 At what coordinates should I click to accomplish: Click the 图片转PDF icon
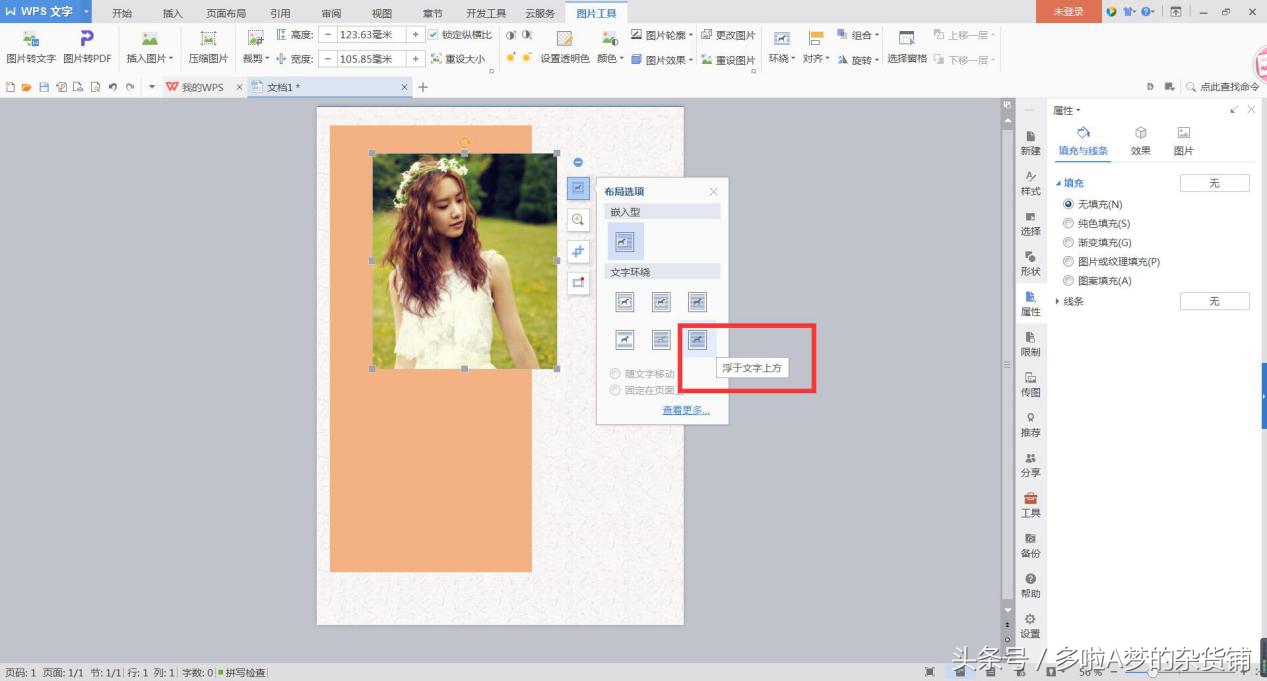click(x=87, y=46)
